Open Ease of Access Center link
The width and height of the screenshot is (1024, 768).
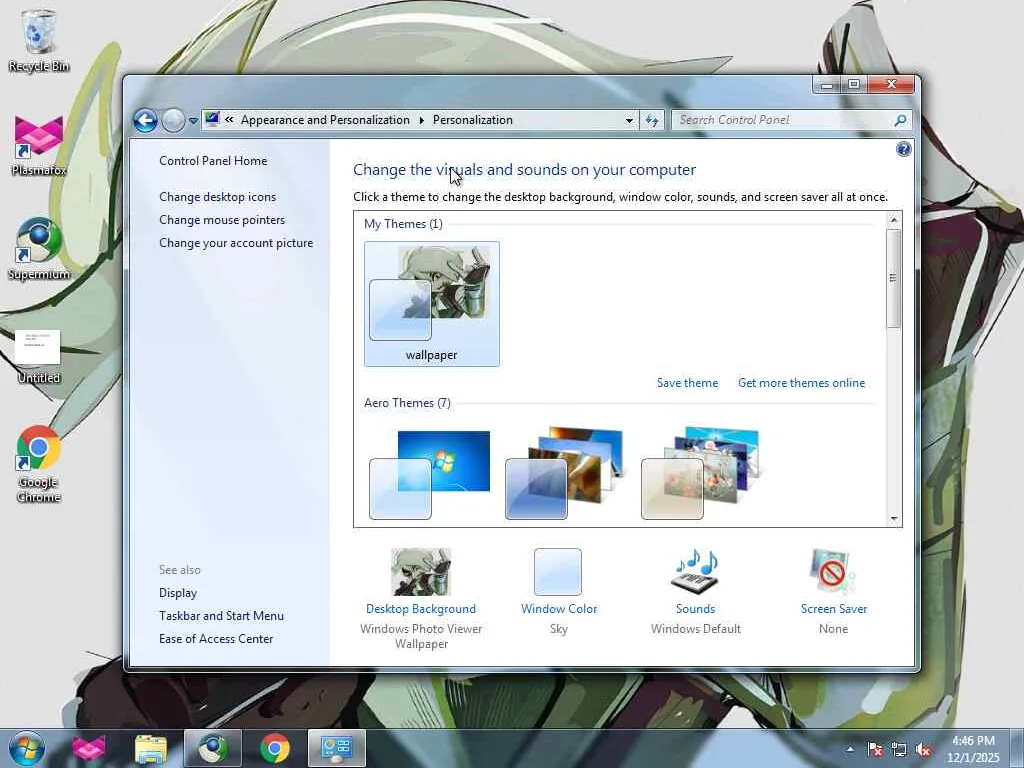[x=216, y=639]
